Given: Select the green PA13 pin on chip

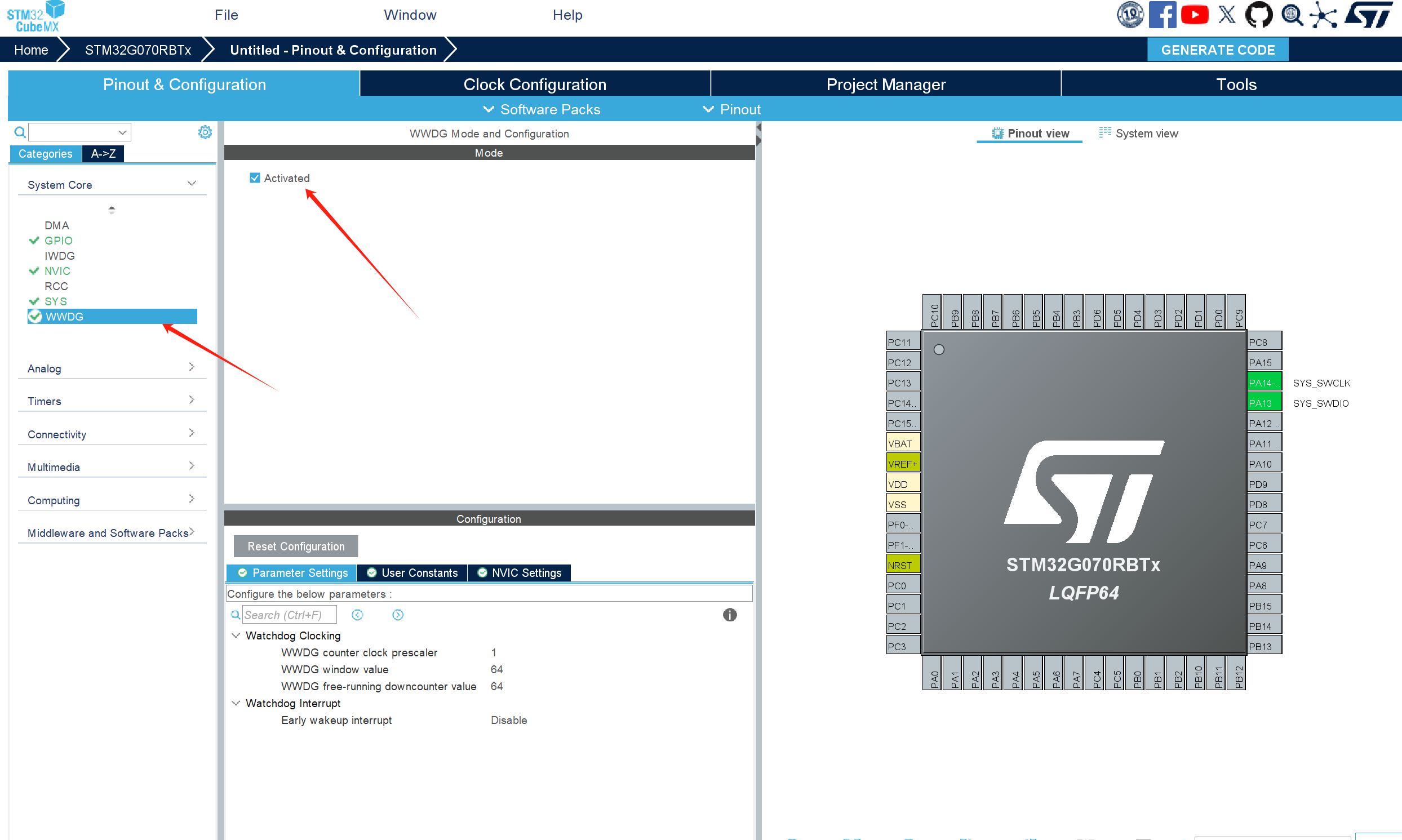Looking at the screenshot, I should 1263,403.
